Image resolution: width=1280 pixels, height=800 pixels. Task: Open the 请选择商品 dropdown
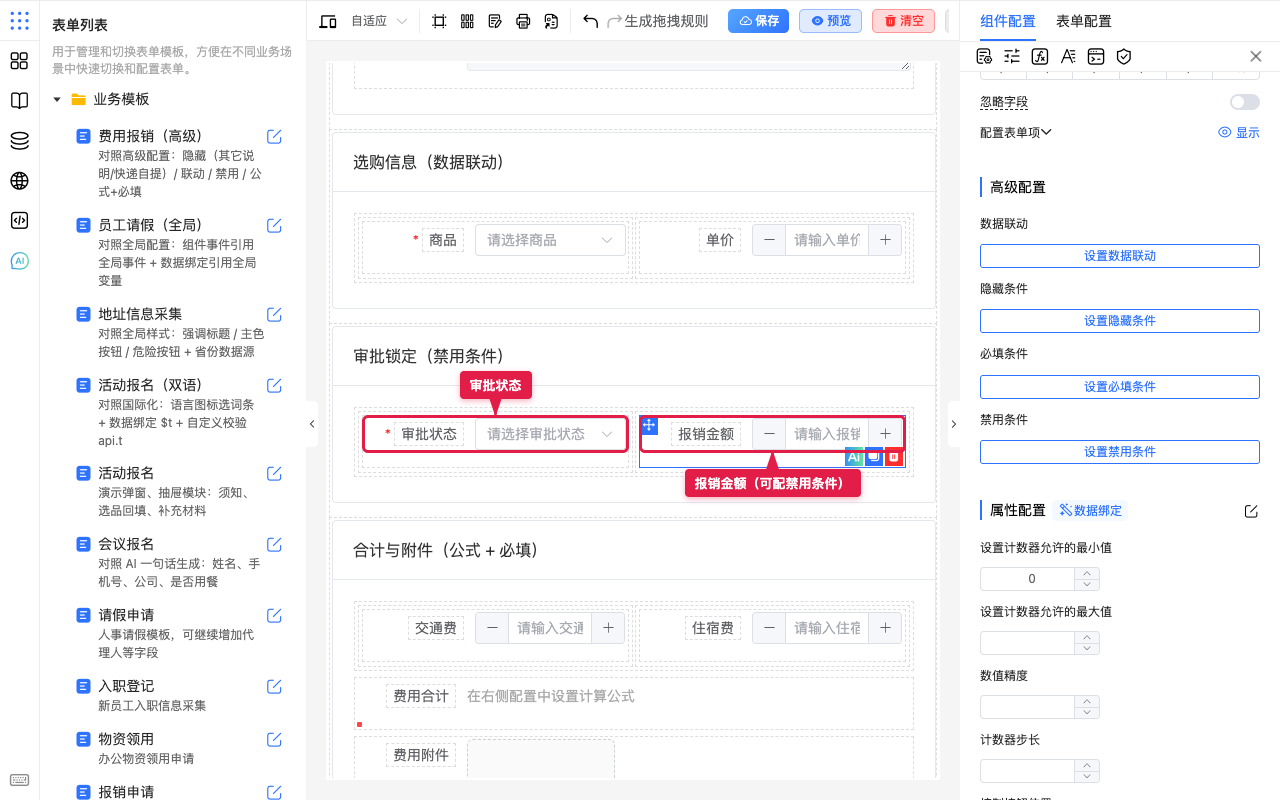click(x=550, y=240)
